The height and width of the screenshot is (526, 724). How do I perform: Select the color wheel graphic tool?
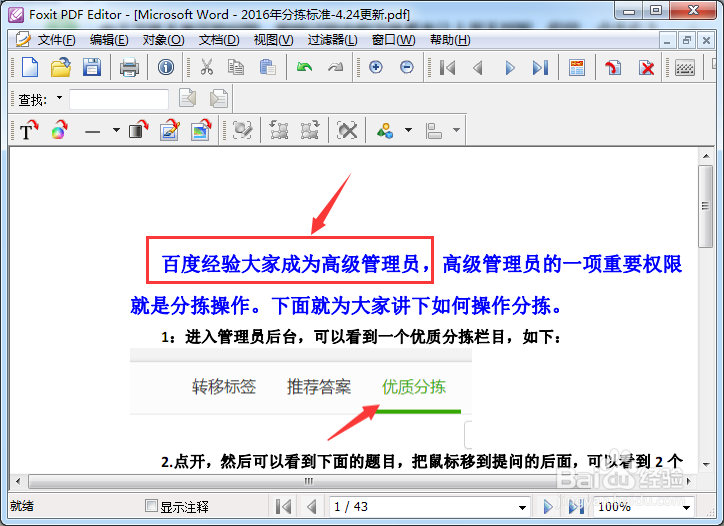tap(60, 130)
